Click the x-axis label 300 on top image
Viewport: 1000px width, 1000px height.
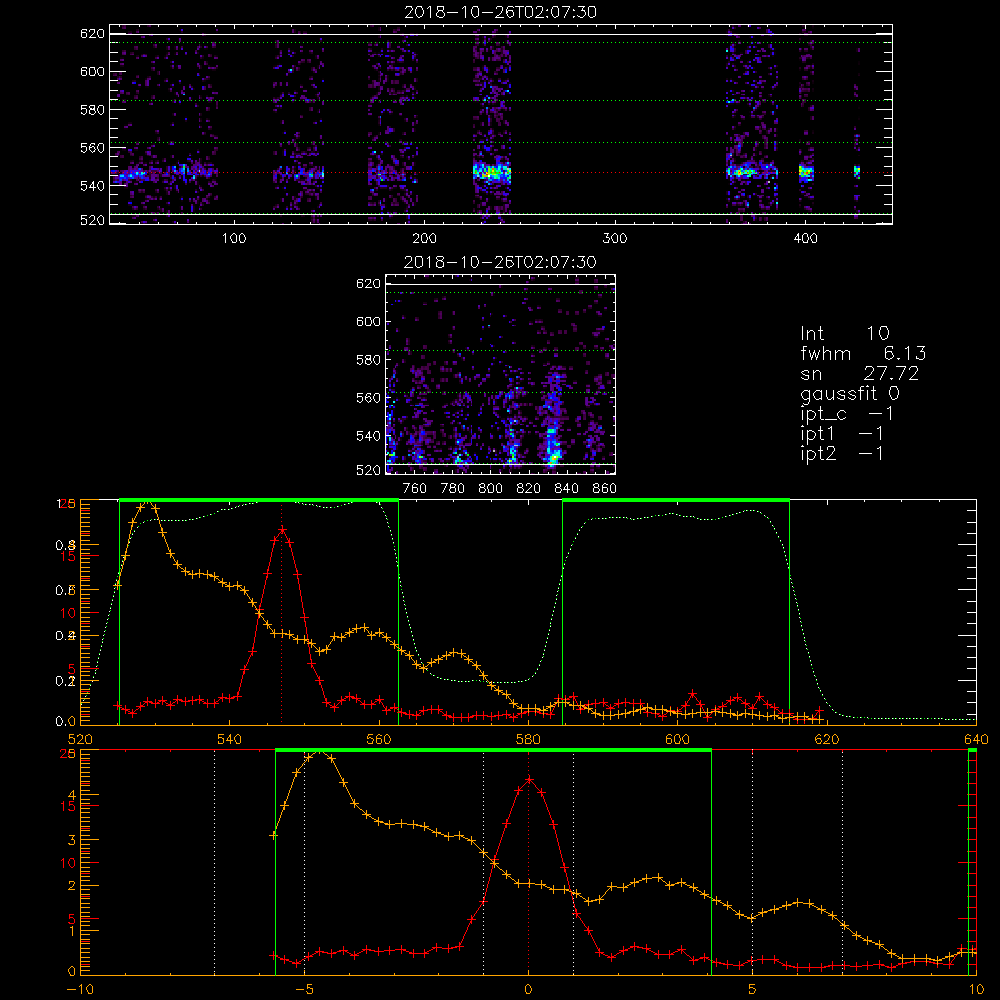pos(615,239)
